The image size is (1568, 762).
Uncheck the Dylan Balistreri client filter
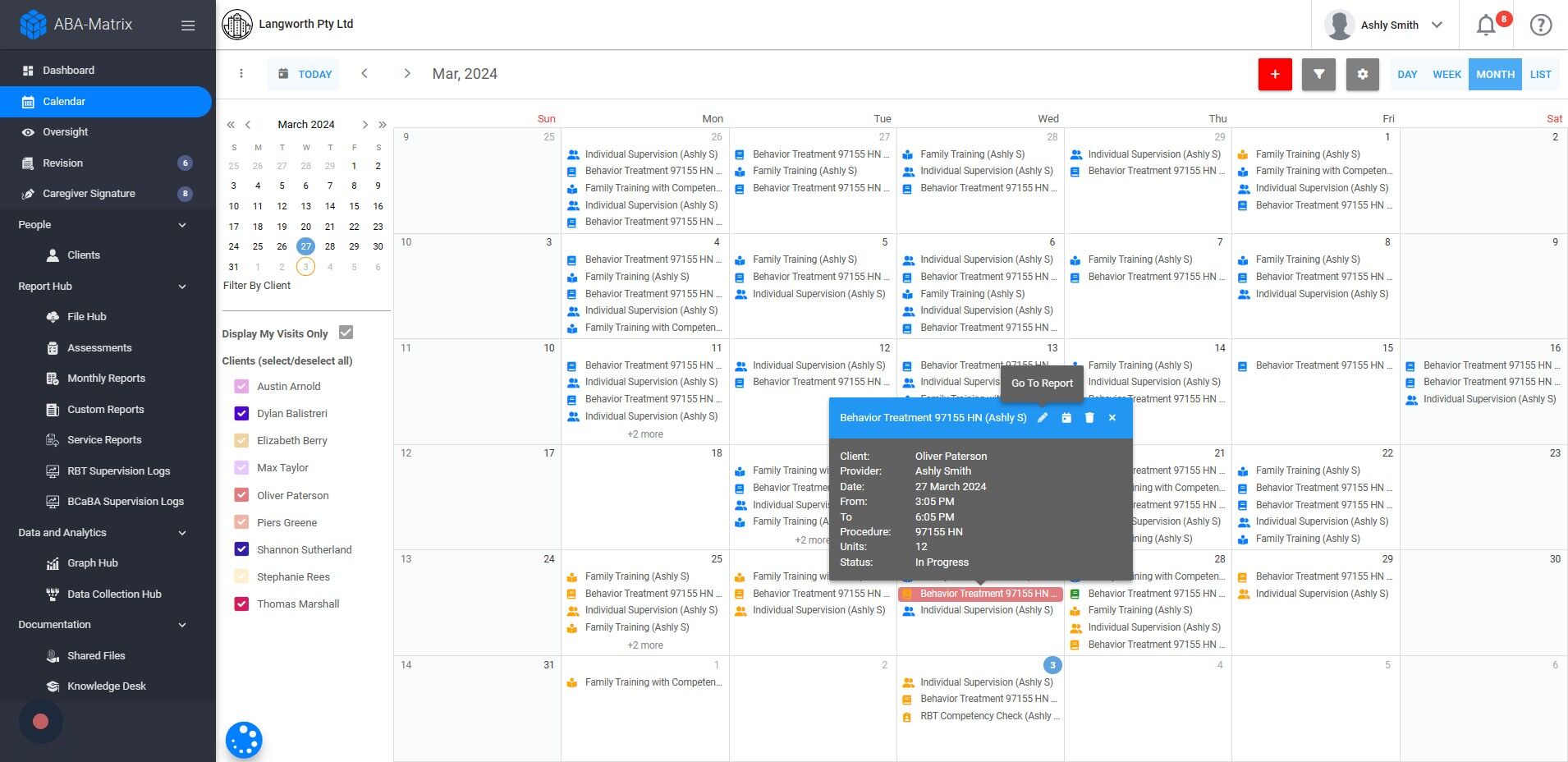point(241,413)
